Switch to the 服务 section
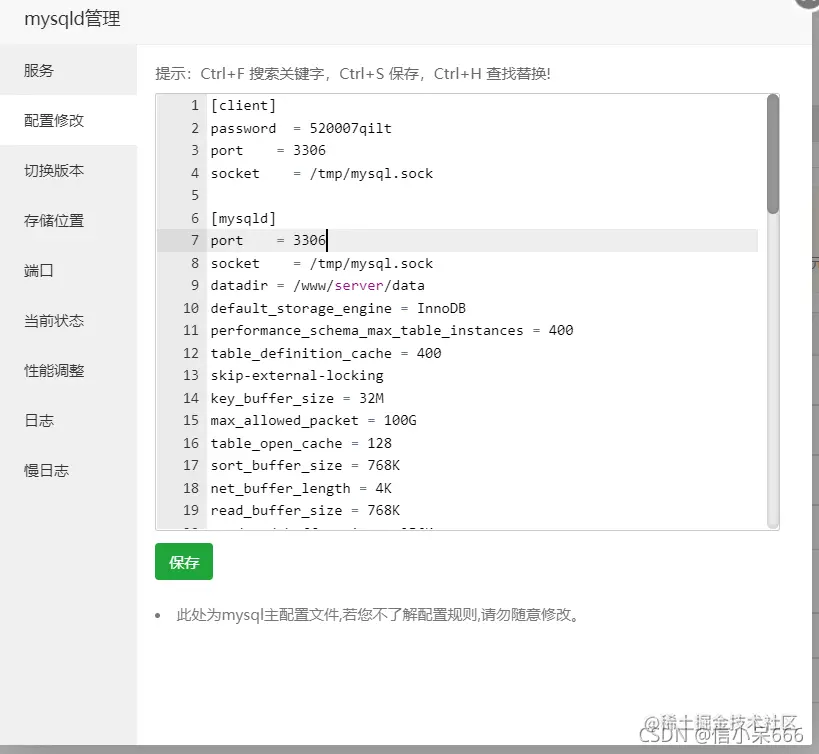Image resolution: width=819 pixels, height=754 pixels. tap(40, 69)
